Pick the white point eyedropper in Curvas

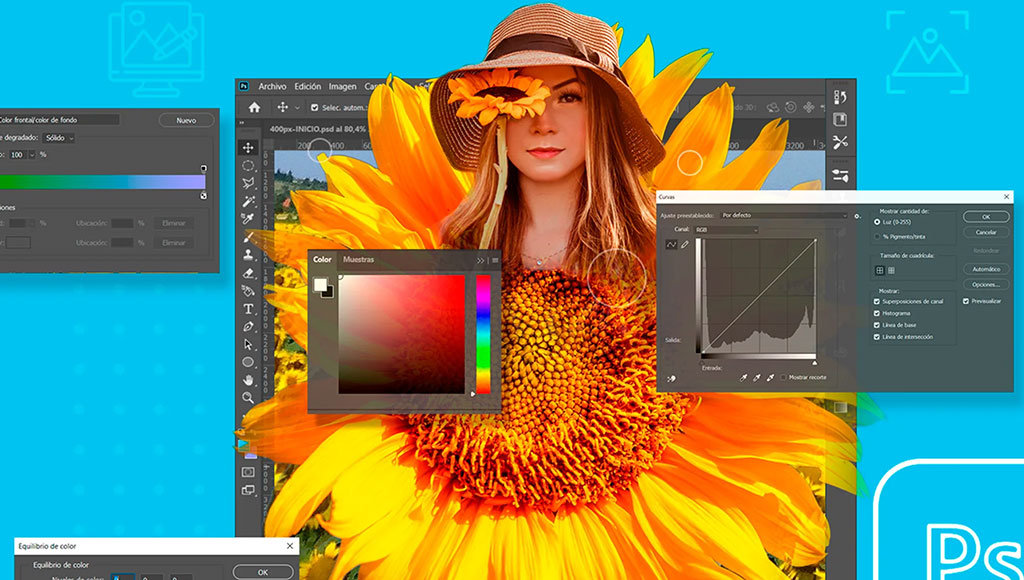click(x=771, y=378)
